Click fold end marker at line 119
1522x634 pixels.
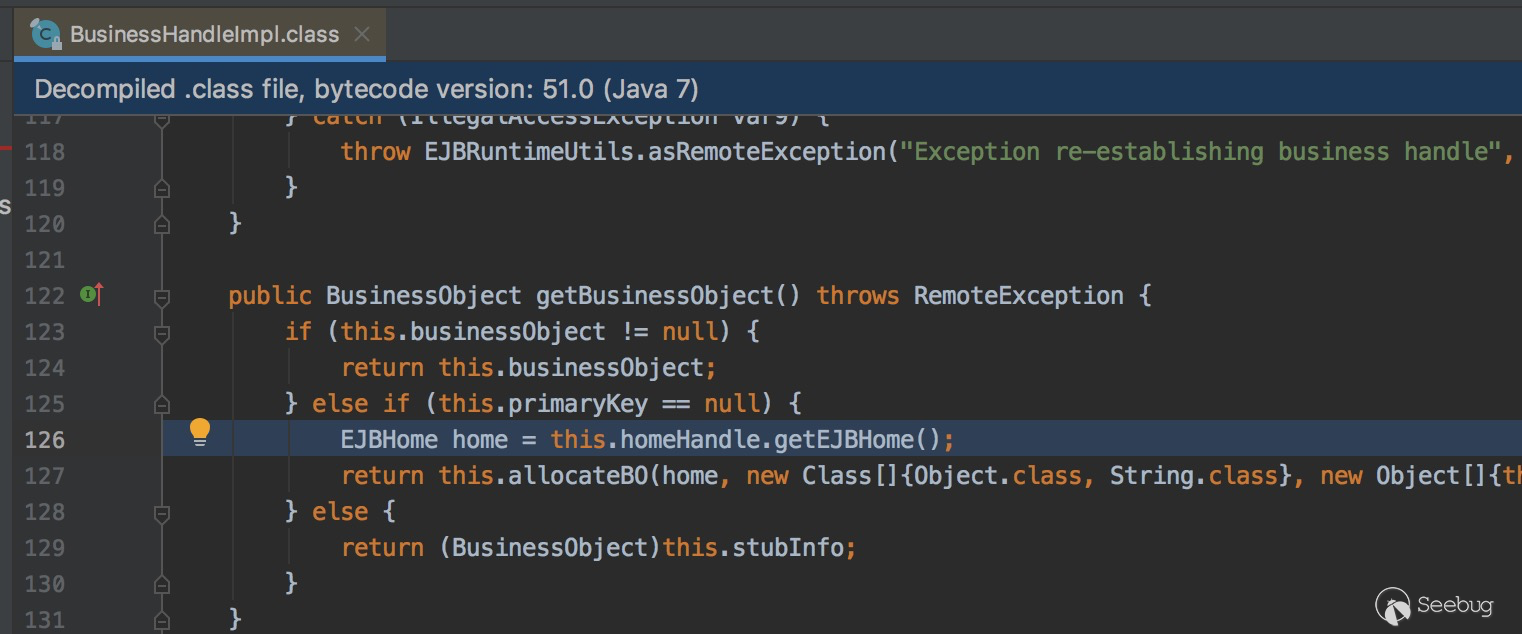click(162, 188)
